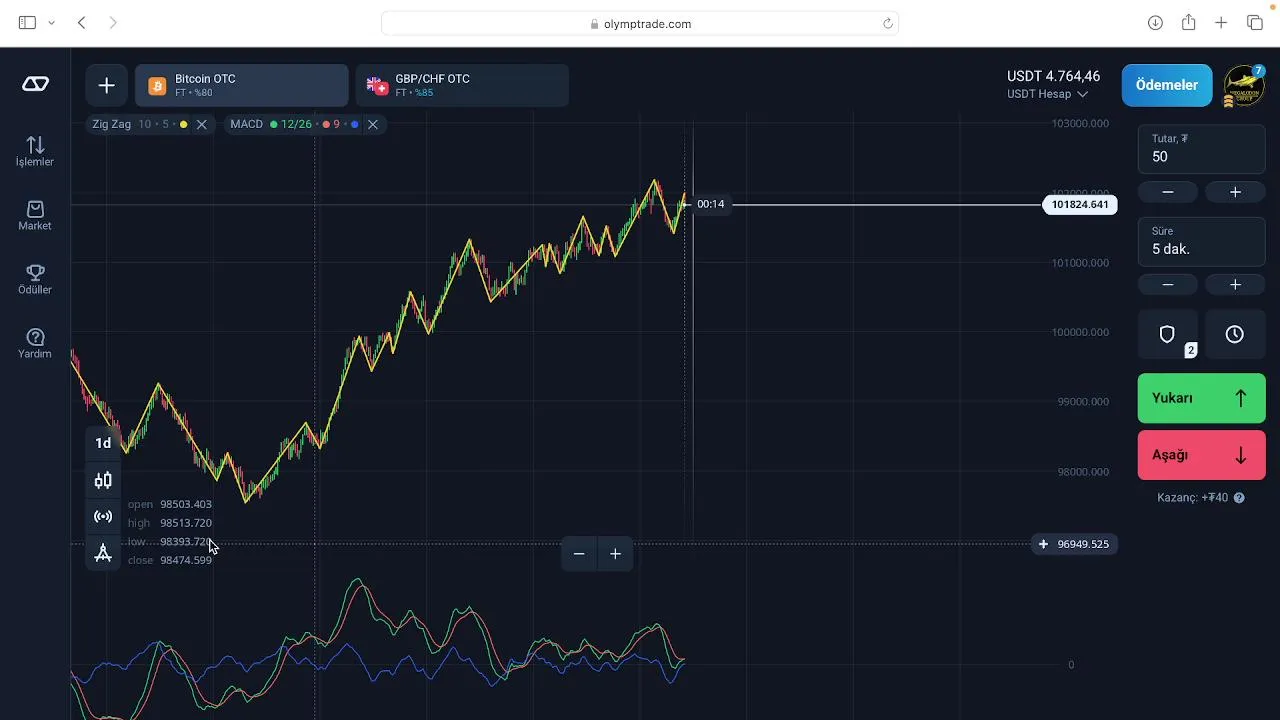The width and height of the screenshot is (1280, 720).
Task: Open the drawing tools compass icon
Action: [103, 553]
